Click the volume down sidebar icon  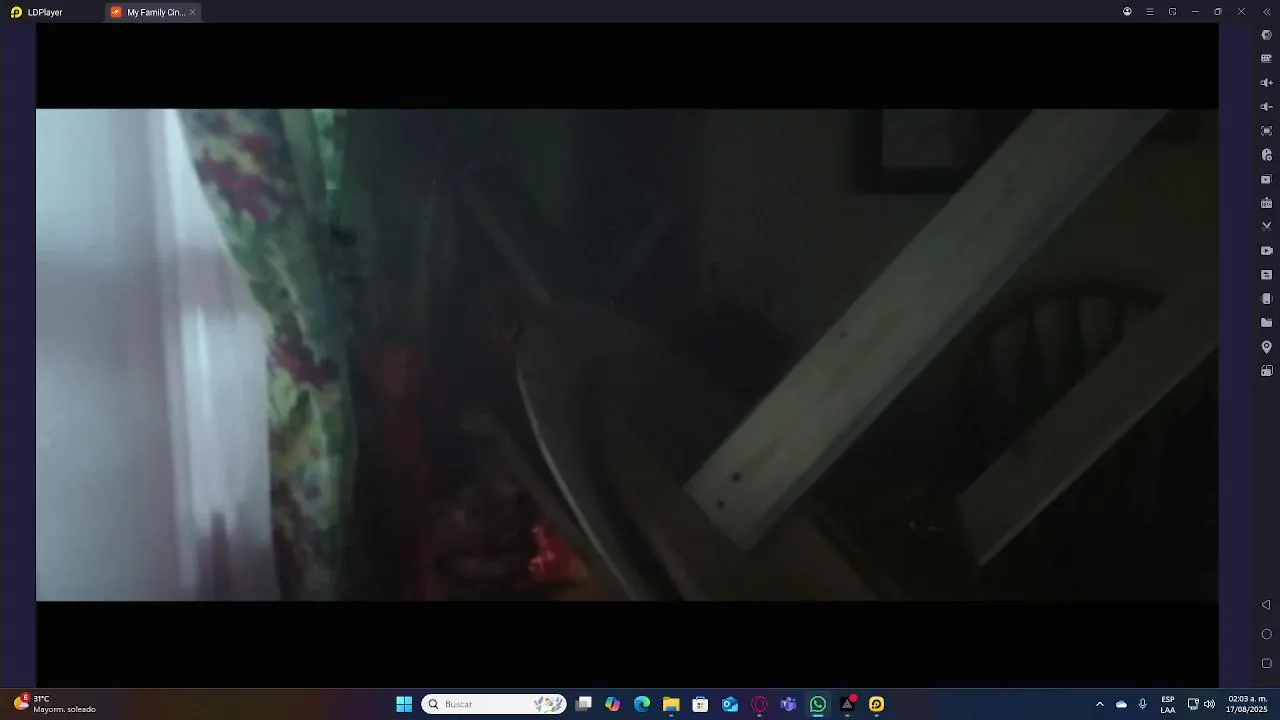[1266, 107]
